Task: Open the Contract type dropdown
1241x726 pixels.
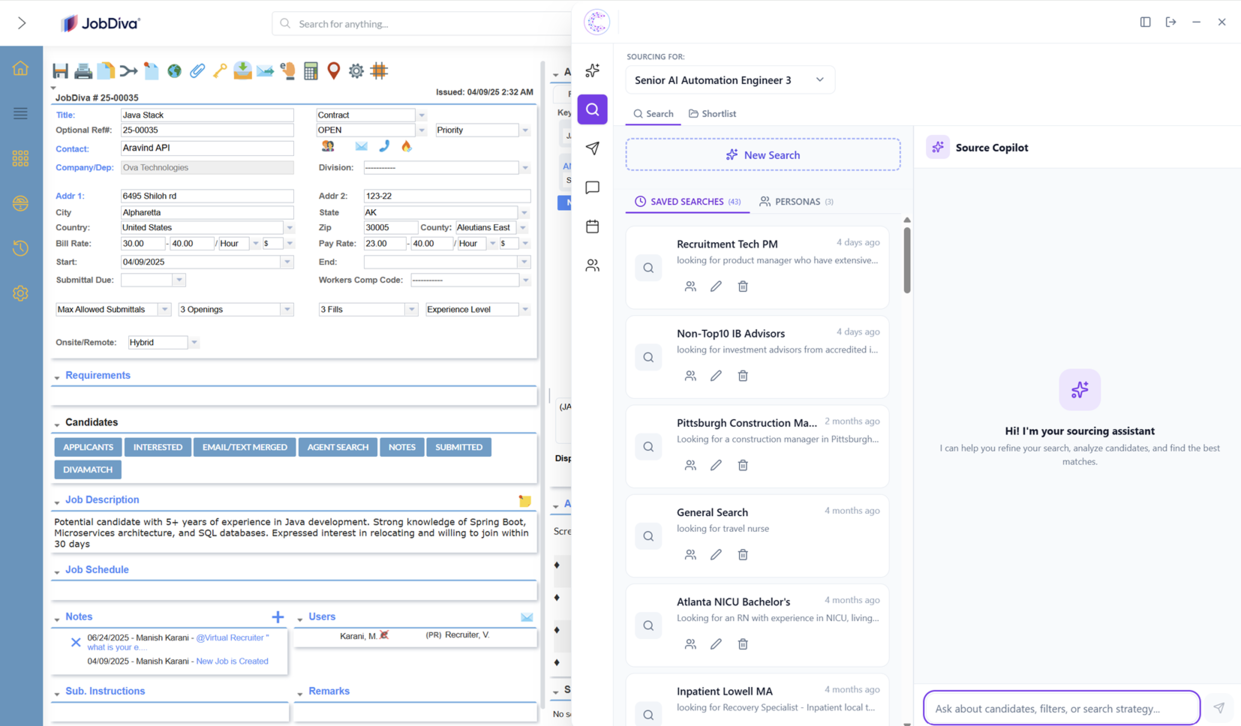Action: point(421,115)
